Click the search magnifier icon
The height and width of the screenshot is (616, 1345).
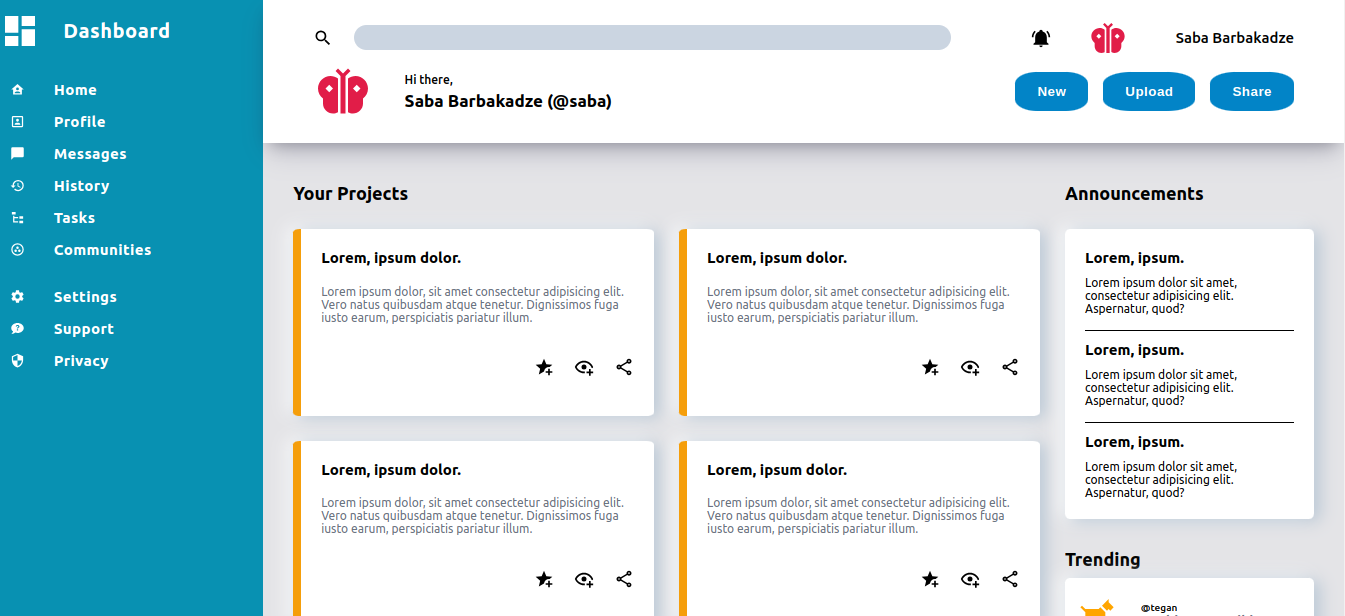[322, 37]
